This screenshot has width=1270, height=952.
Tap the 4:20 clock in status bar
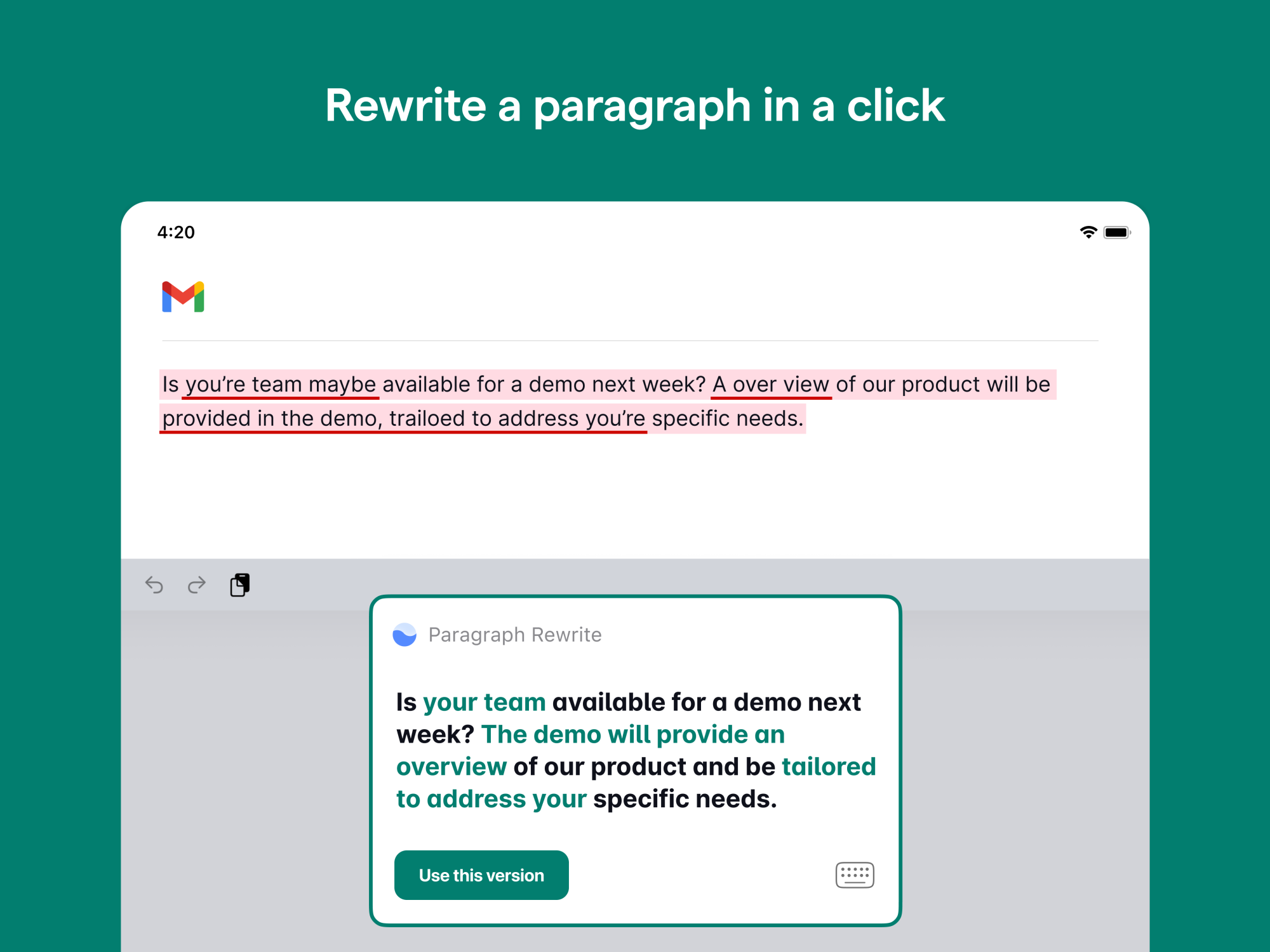[176, 232]
